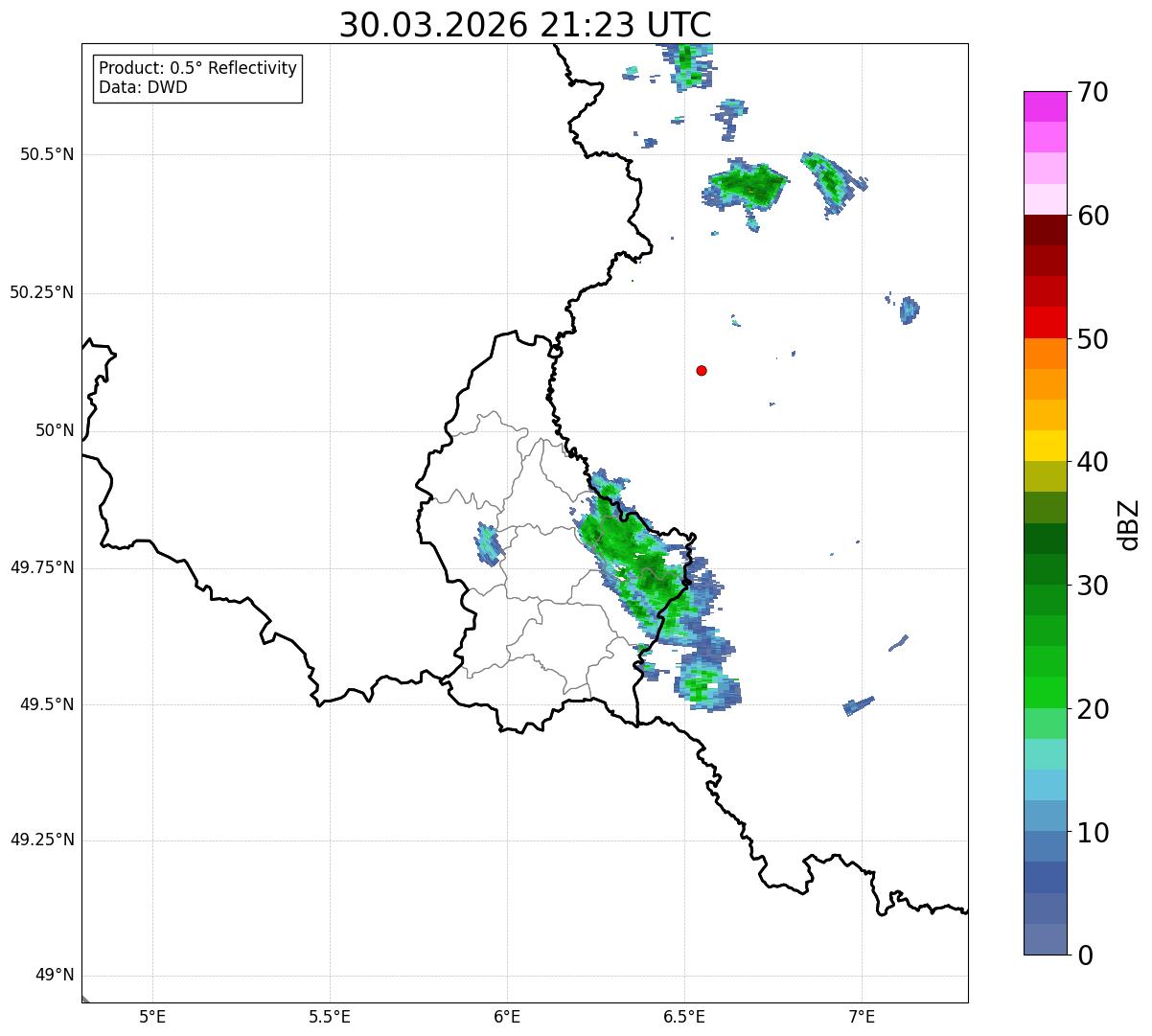
Task: Click the echo cell near 49.52°N 6.55°E
Action: click(706, 684)
